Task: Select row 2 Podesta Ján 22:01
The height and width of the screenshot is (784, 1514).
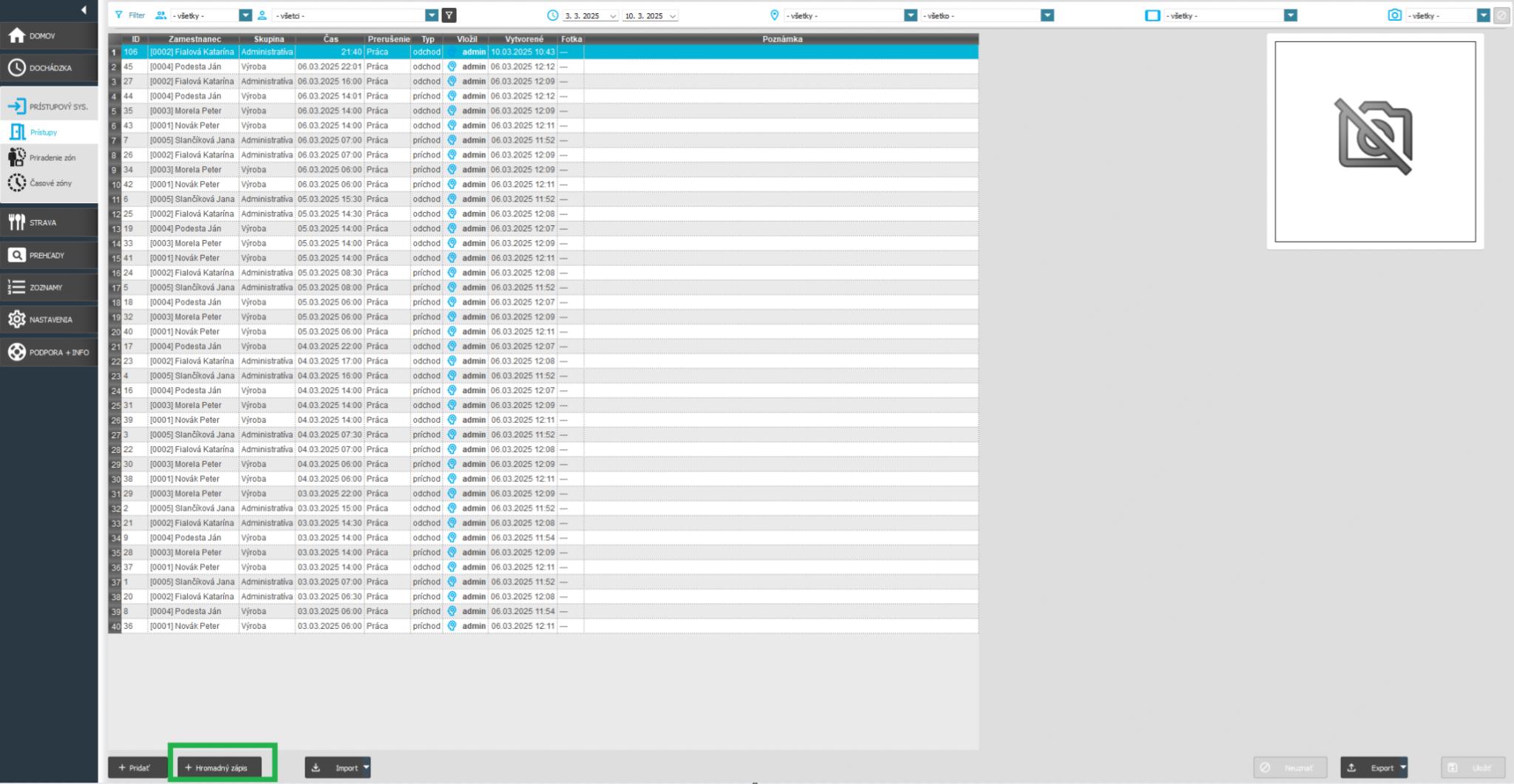Action: [543, 67]
